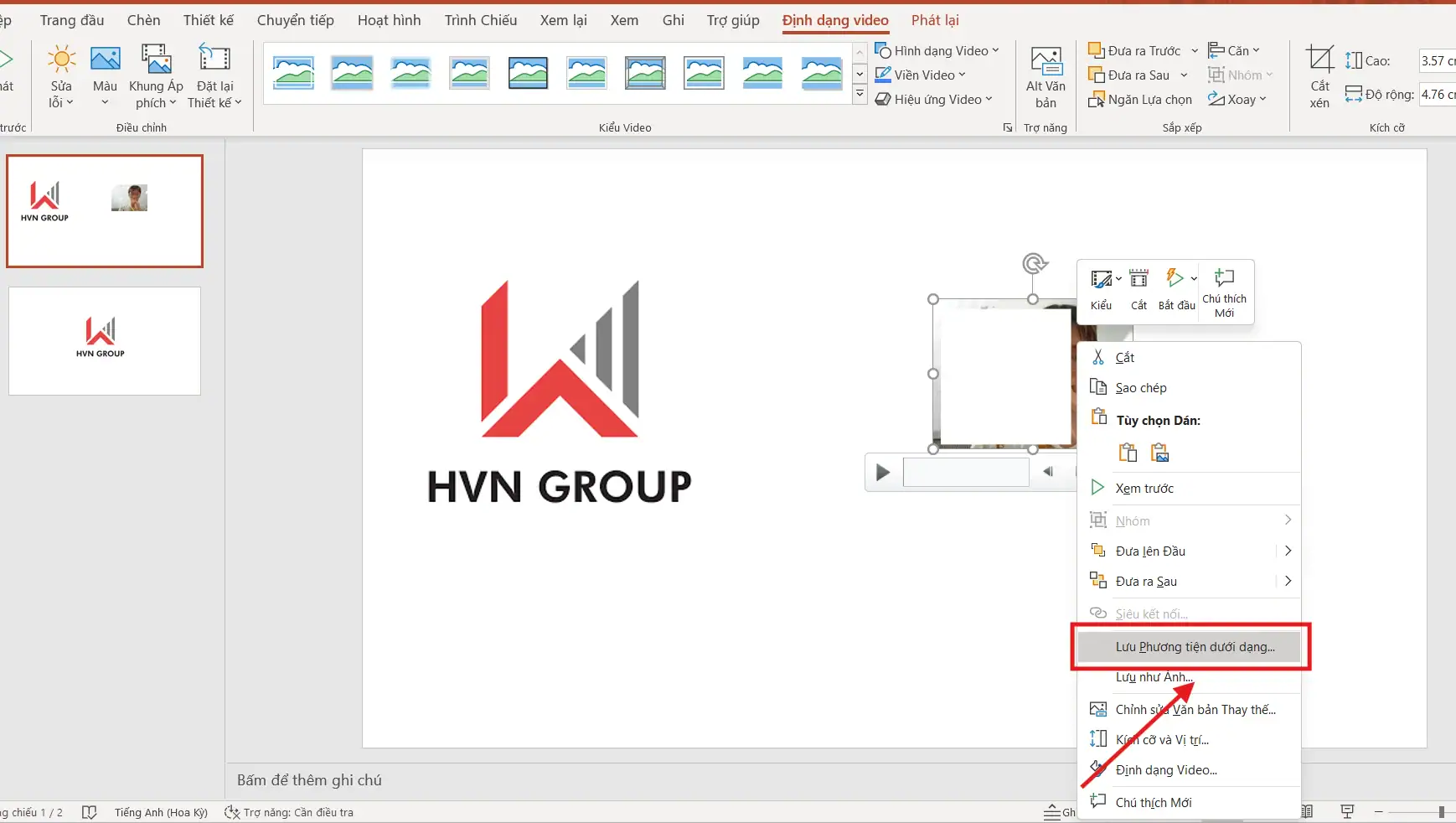This screenshot has height=823, width=1456.
Task: Select the Cắt xén crop tool
Action: pyautogui.click(x=1319, y=77)
